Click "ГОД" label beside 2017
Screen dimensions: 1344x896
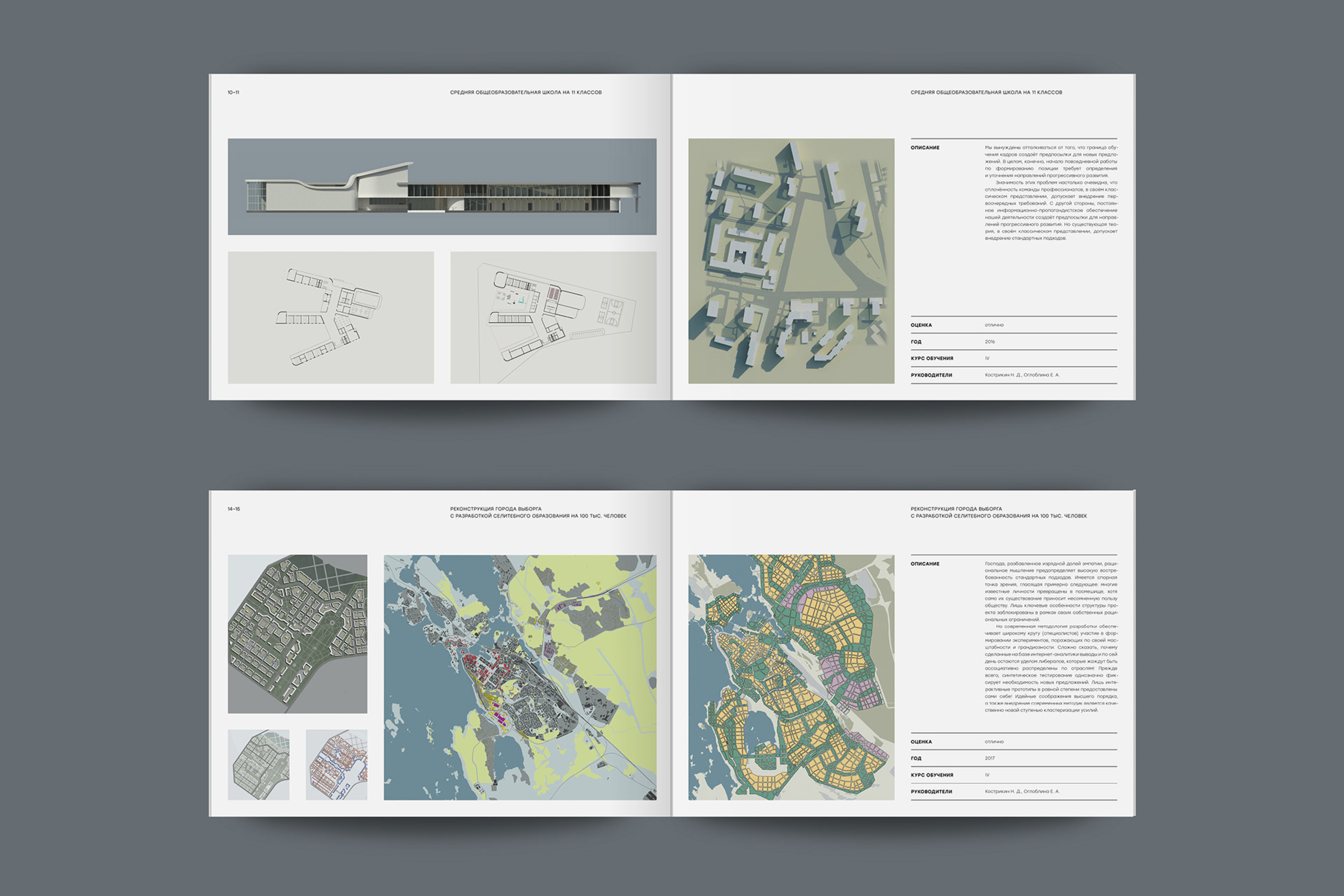[x=915, y=758]
